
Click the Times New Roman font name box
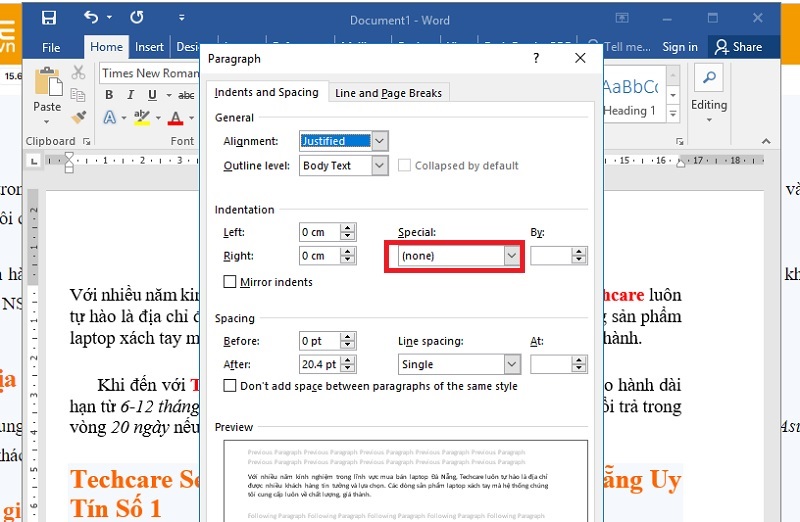149,73
